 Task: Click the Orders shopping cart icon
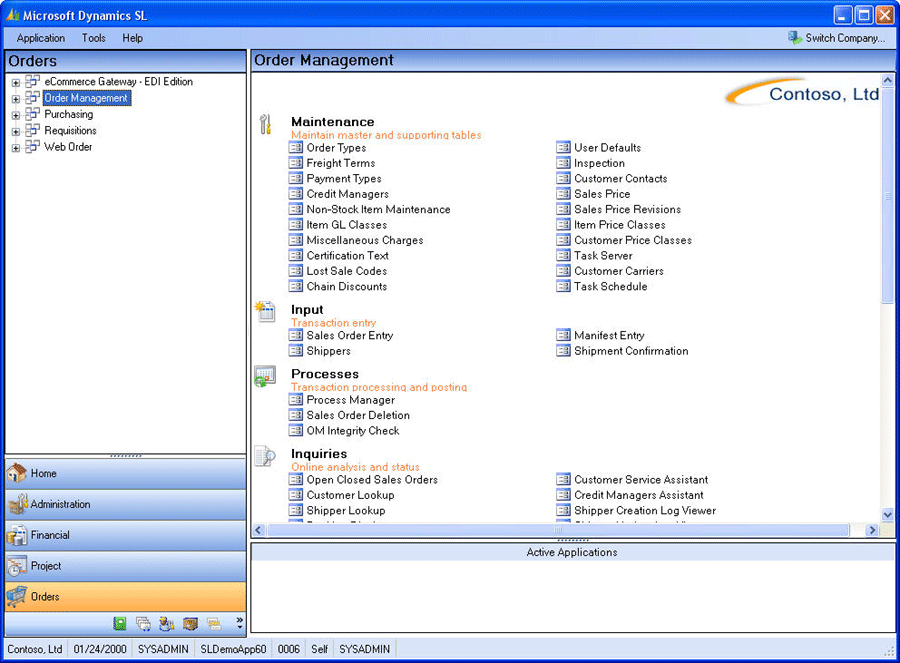pyautogui.click(x=17, y=597)
